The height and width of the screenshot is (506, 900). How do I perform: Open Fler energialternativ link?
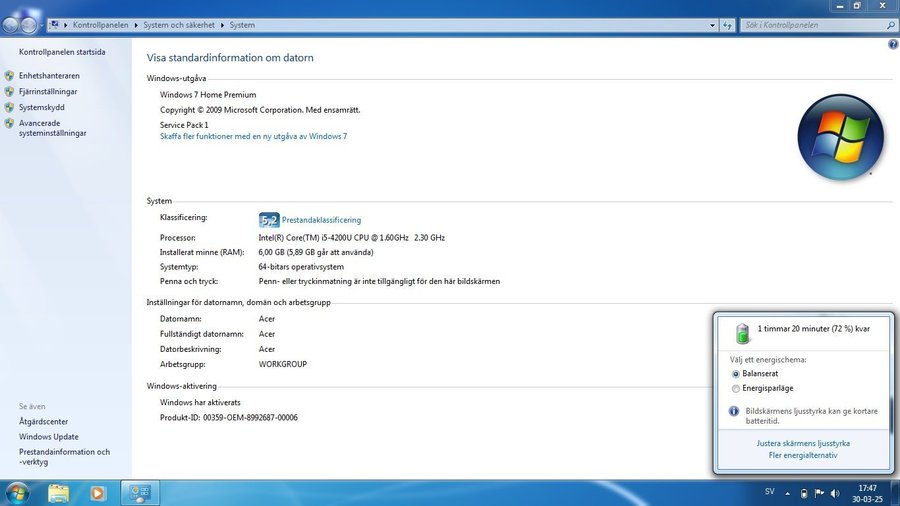[803, 456]
